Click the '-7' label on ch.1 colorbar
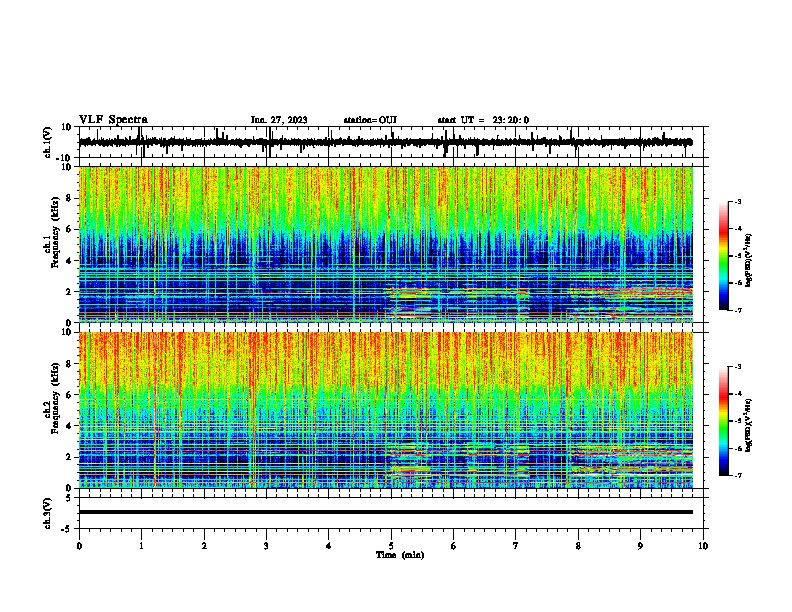The width and height of the screenshot is (792, 612). (738, 310)
